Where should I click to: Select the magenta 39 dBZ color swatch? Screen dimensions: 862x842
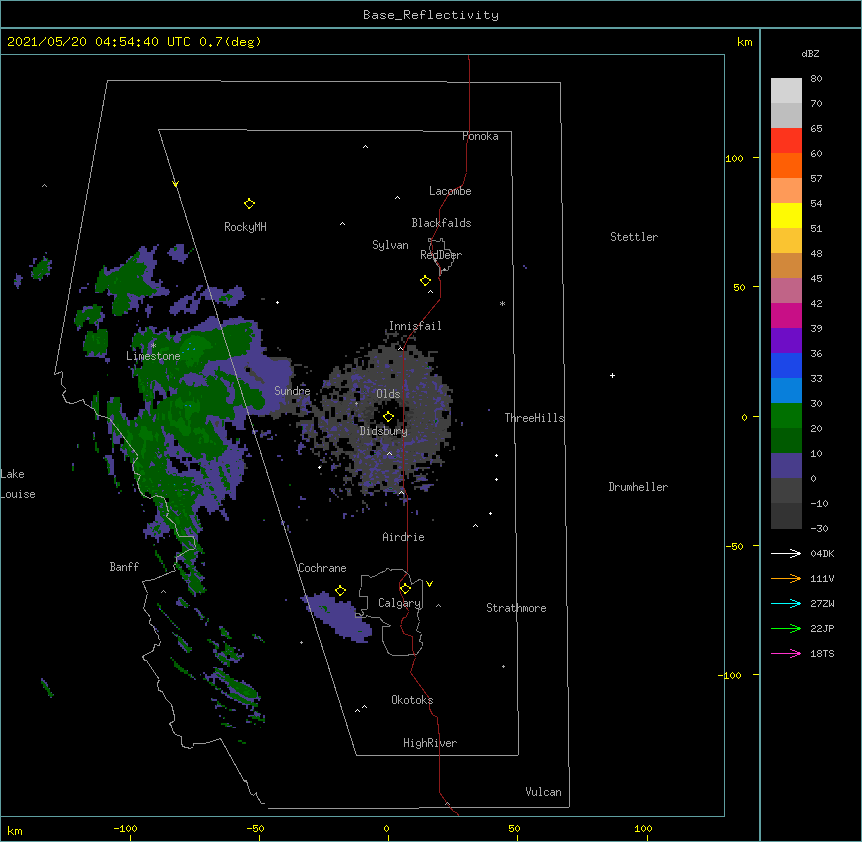click(x=786, y=315)
